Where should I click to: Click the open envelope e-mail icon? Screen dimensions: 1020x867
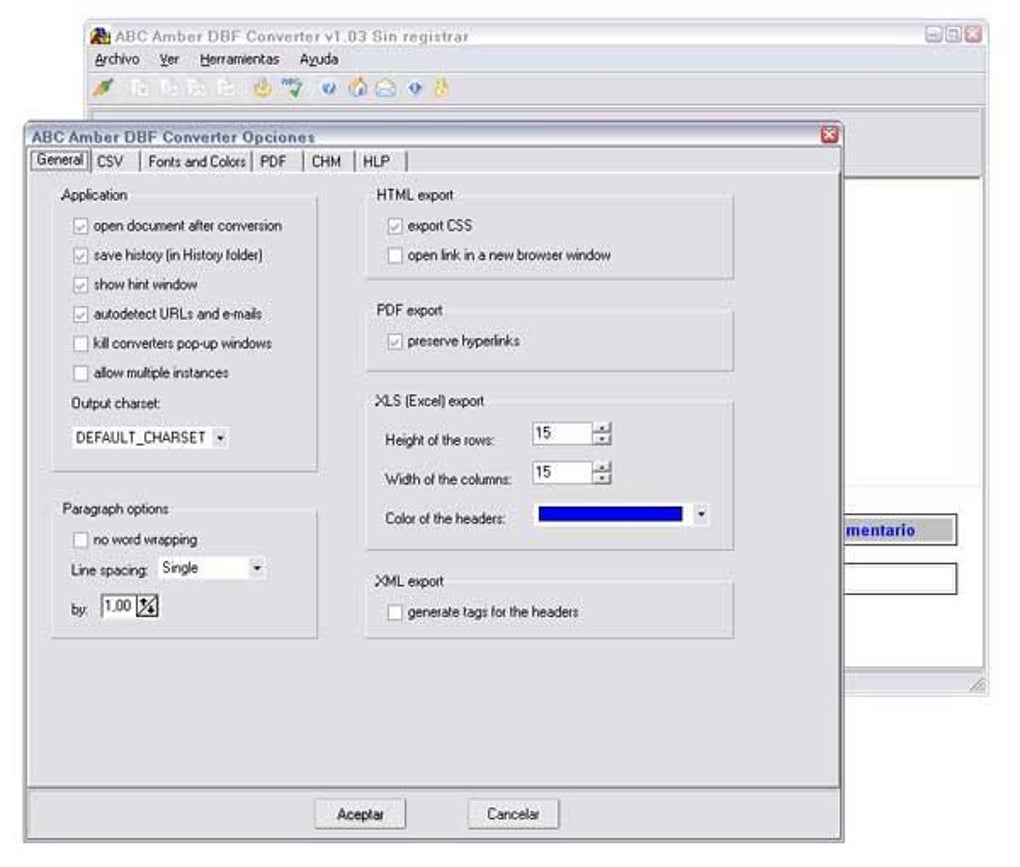[386, 88]
